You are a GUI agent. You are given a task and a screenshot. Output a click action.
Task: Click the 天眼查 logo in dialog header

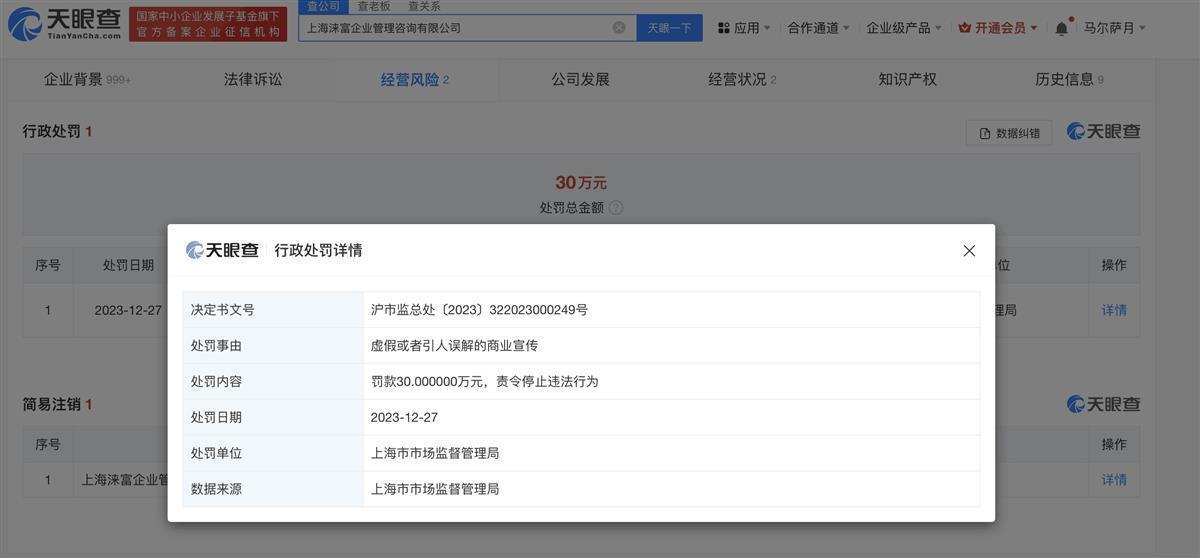(222, 250)
